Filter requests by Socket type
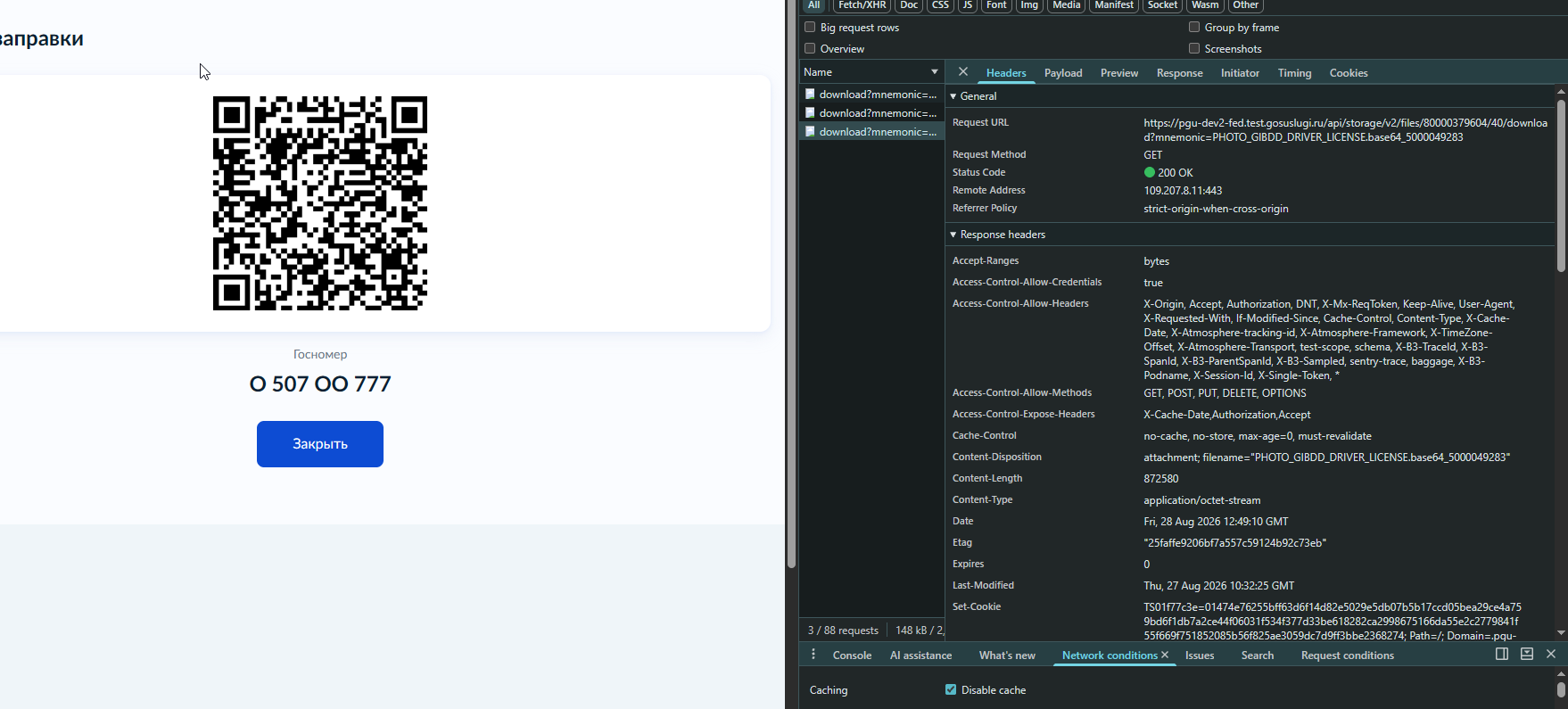This screenshot has height=709, width=1568. click(1162, 5)
